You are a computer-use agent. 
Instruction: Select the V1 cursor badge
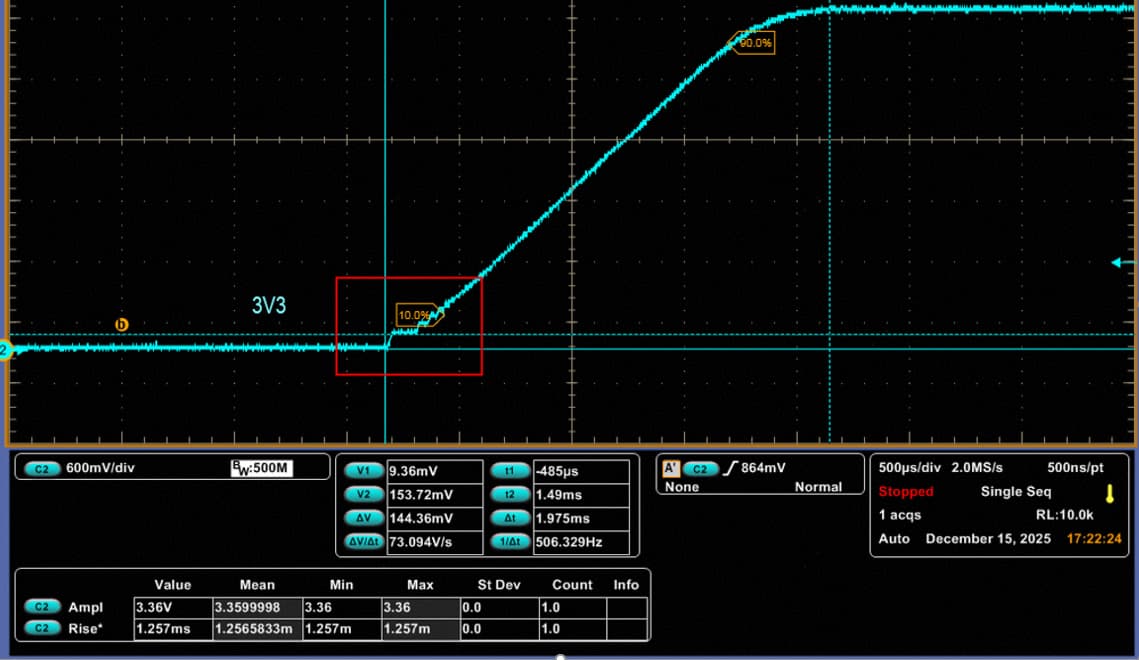point(363,471)
